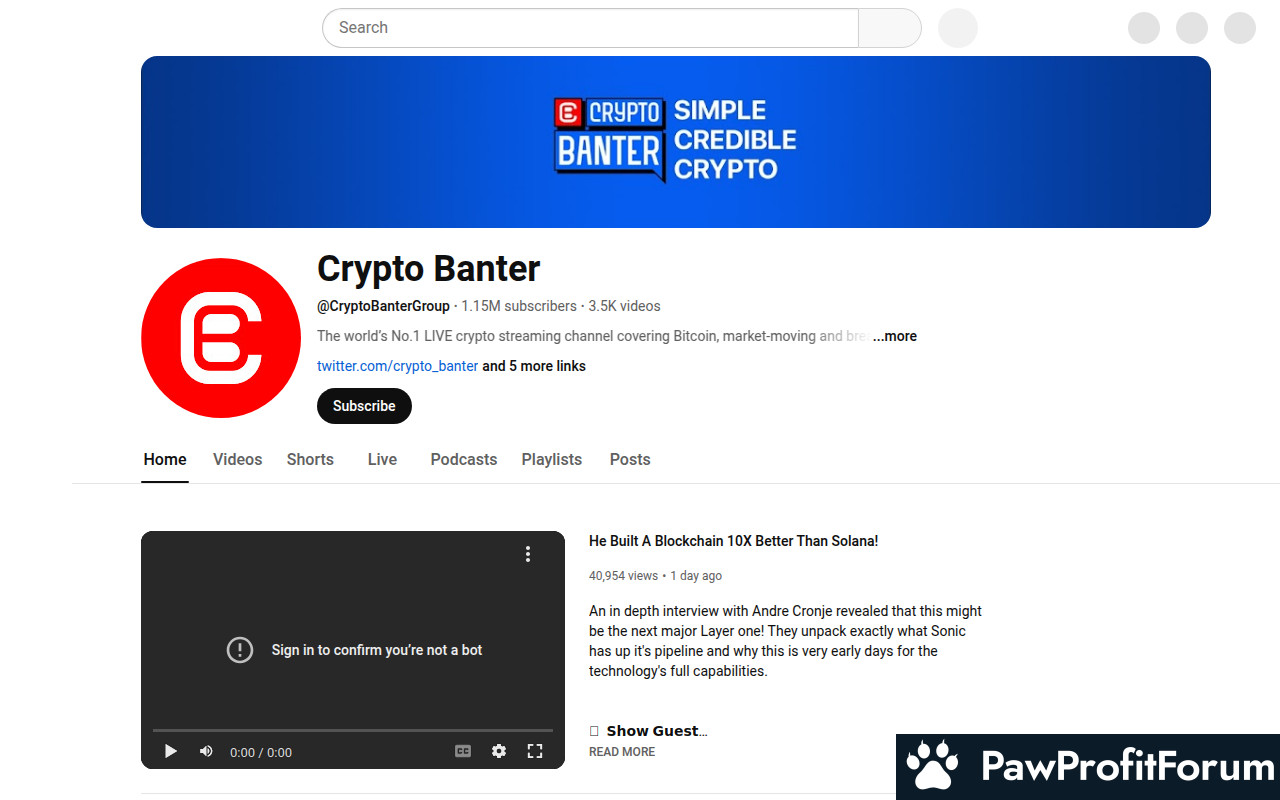Open the Live tab
This screenshot has height=800, width=1280.
click(382, 459)
